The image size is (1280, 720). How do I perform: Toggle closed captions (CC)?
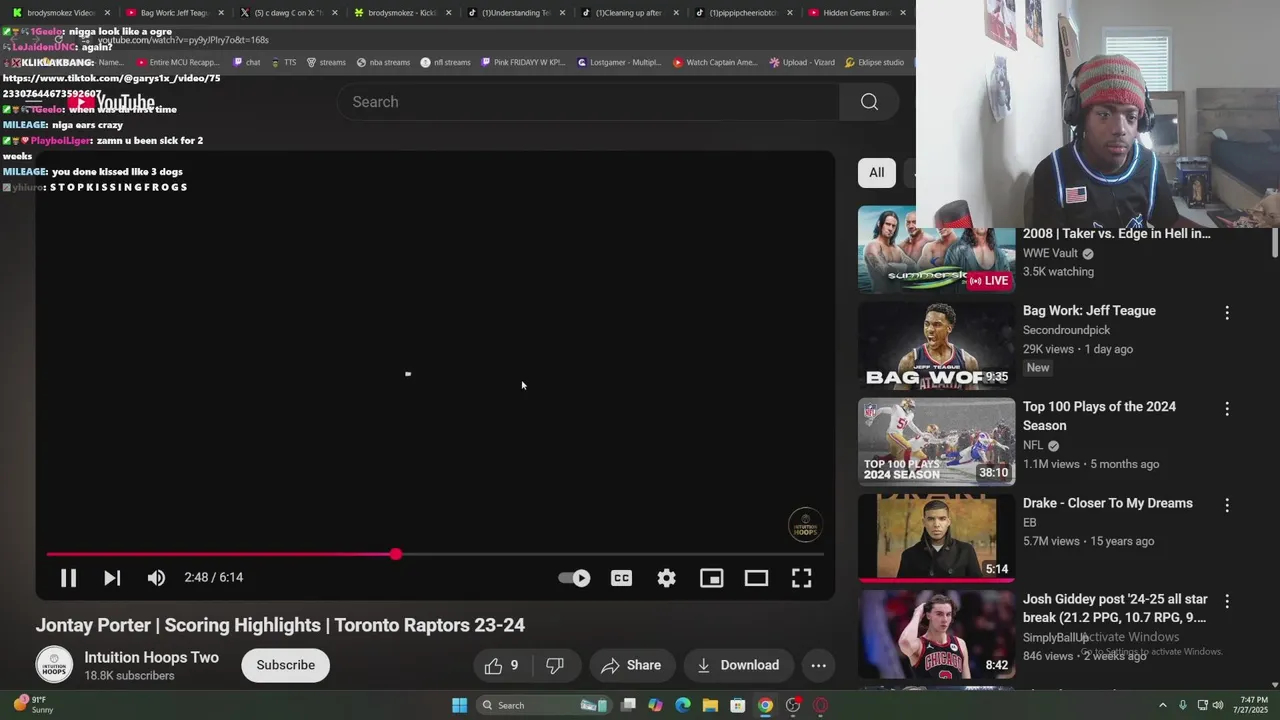point(621,578)
